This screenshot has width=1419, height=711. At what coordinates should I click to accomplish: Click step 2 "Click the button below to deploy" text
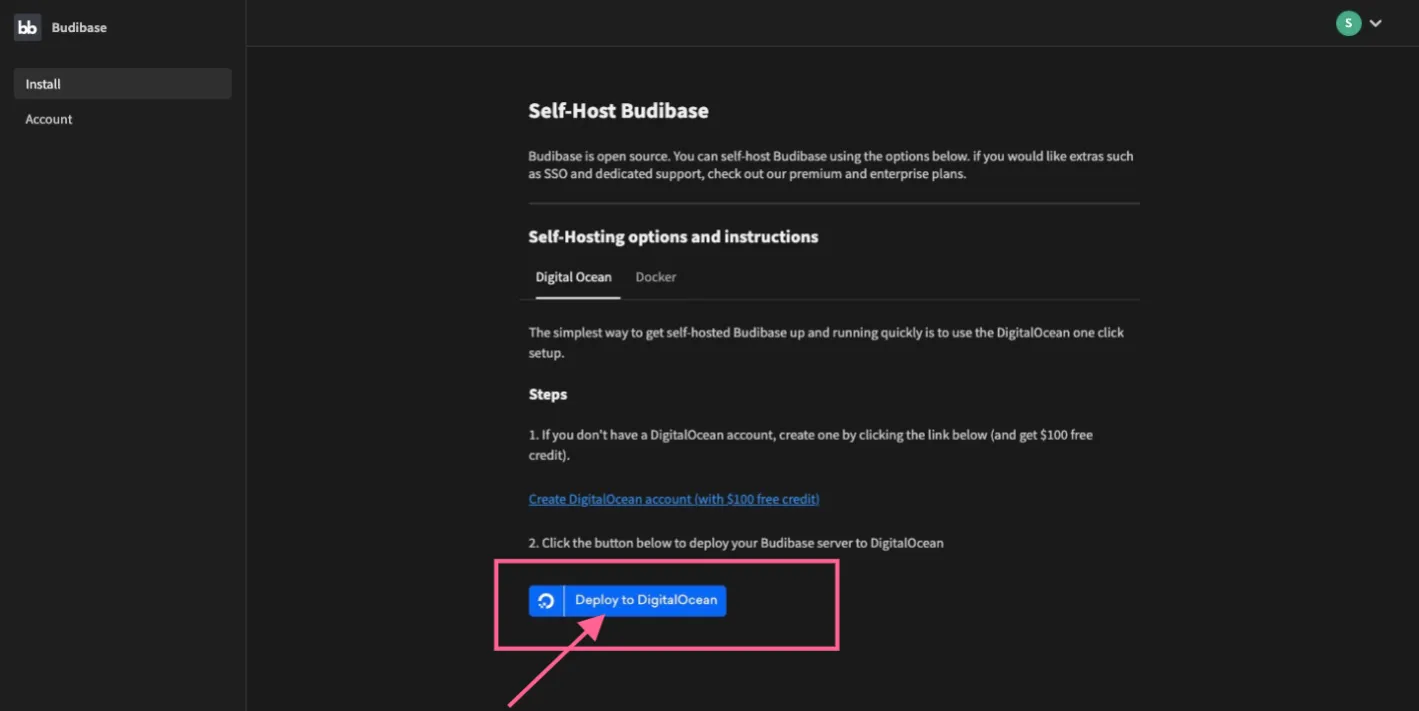pyautogui.click(x=736, y=543)
